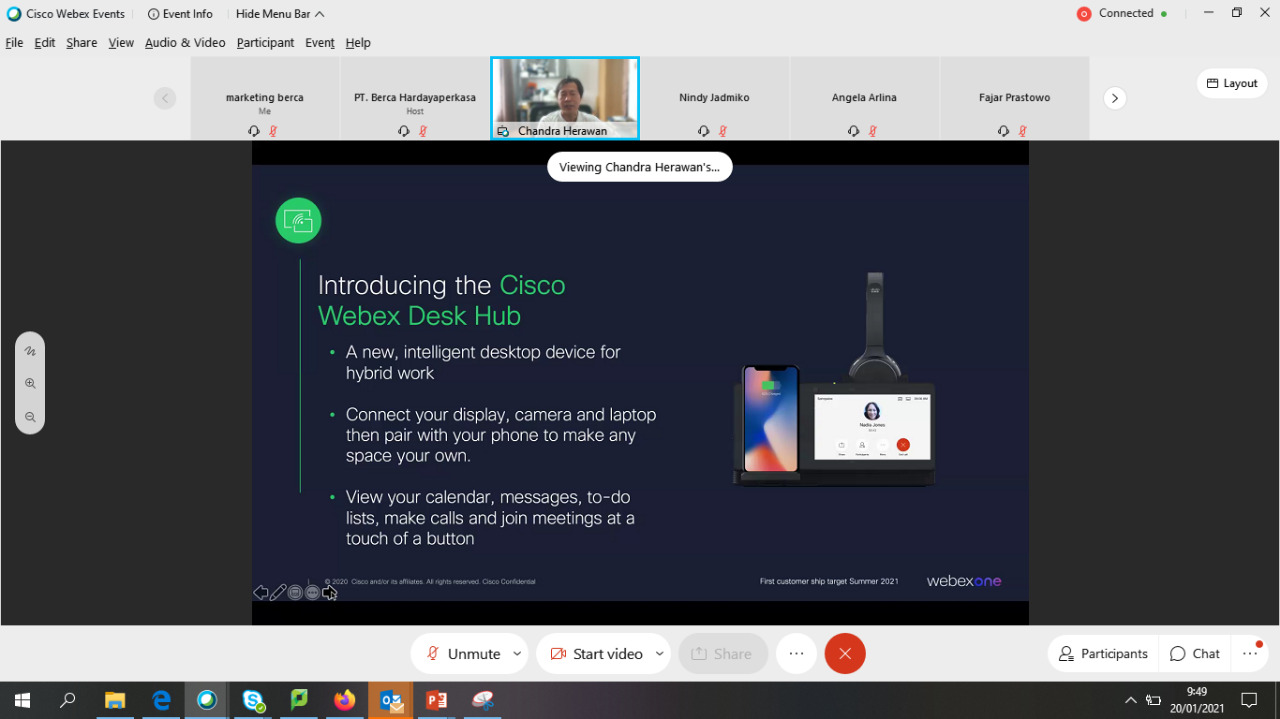
Task: Toggle the Chat panel
Action: (x=1195, y=654)
